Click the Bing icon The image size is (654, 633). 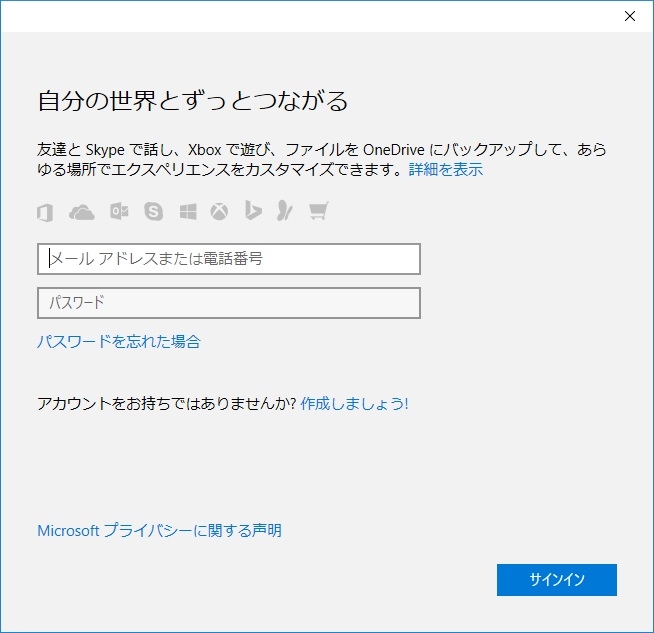pyautogui.click(x=254, y=212)
